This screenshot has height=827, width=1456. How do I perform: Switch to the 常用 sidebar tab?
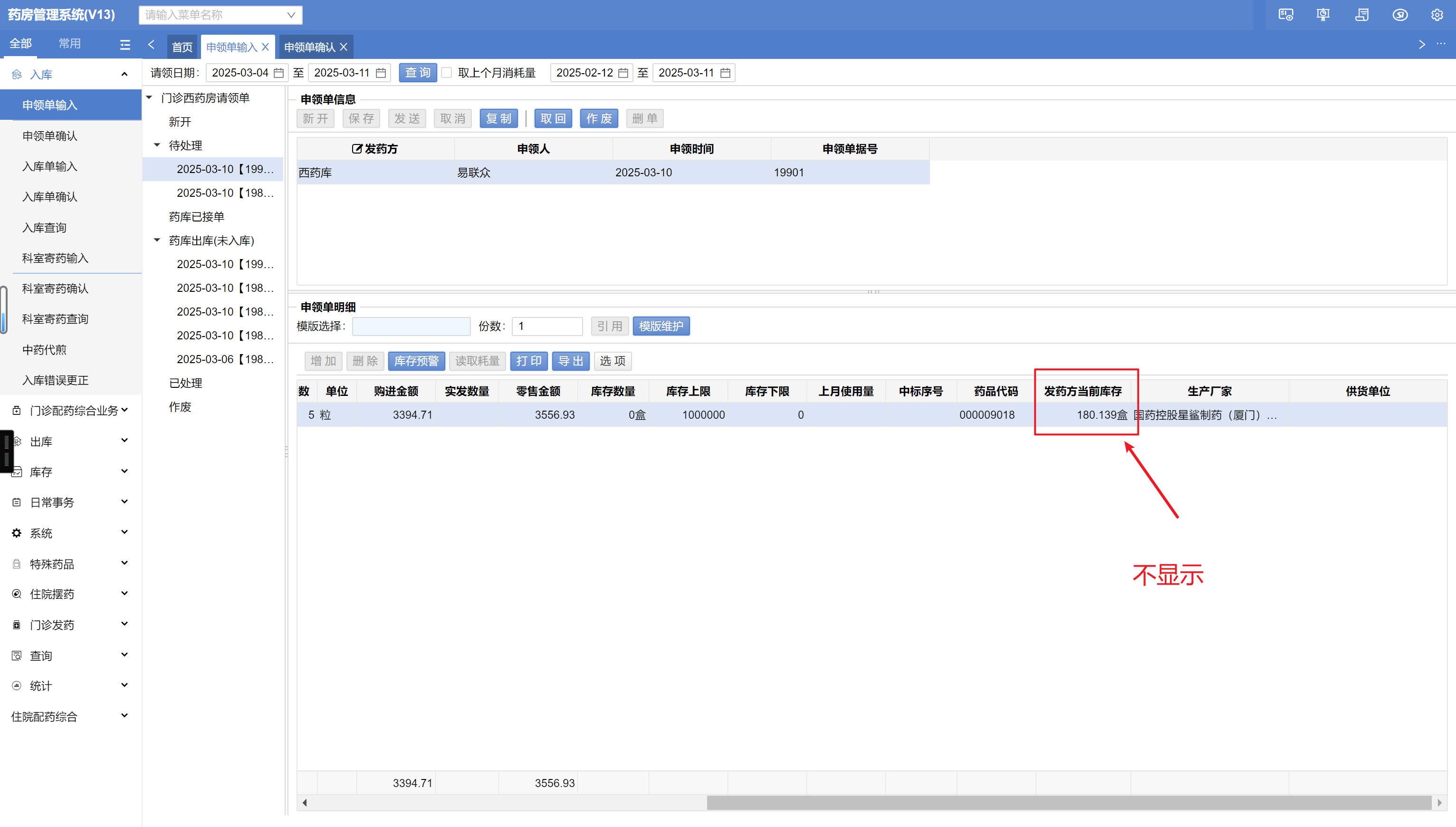point(69,44)
